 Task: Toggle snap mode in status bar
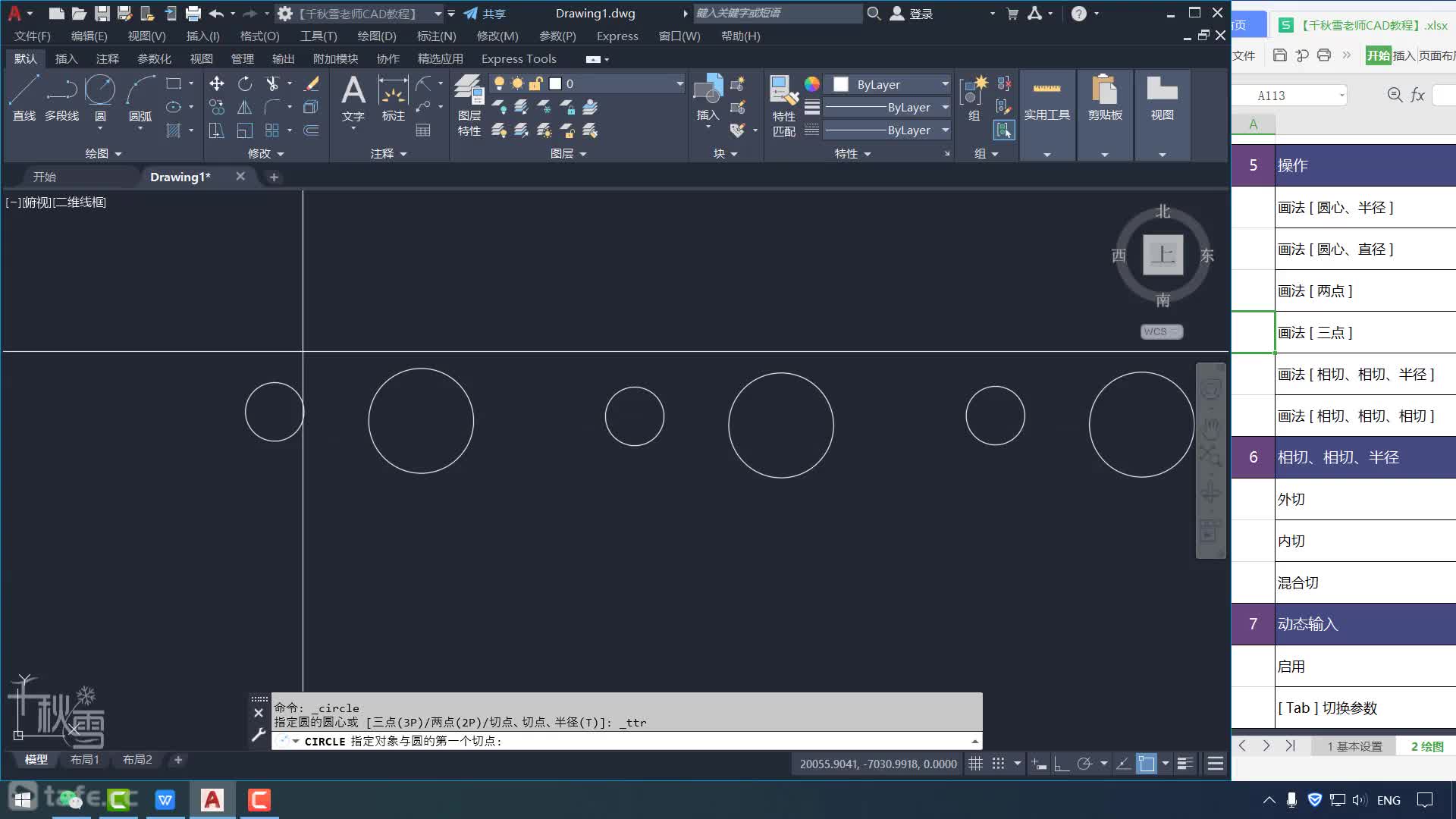point(999,764)
